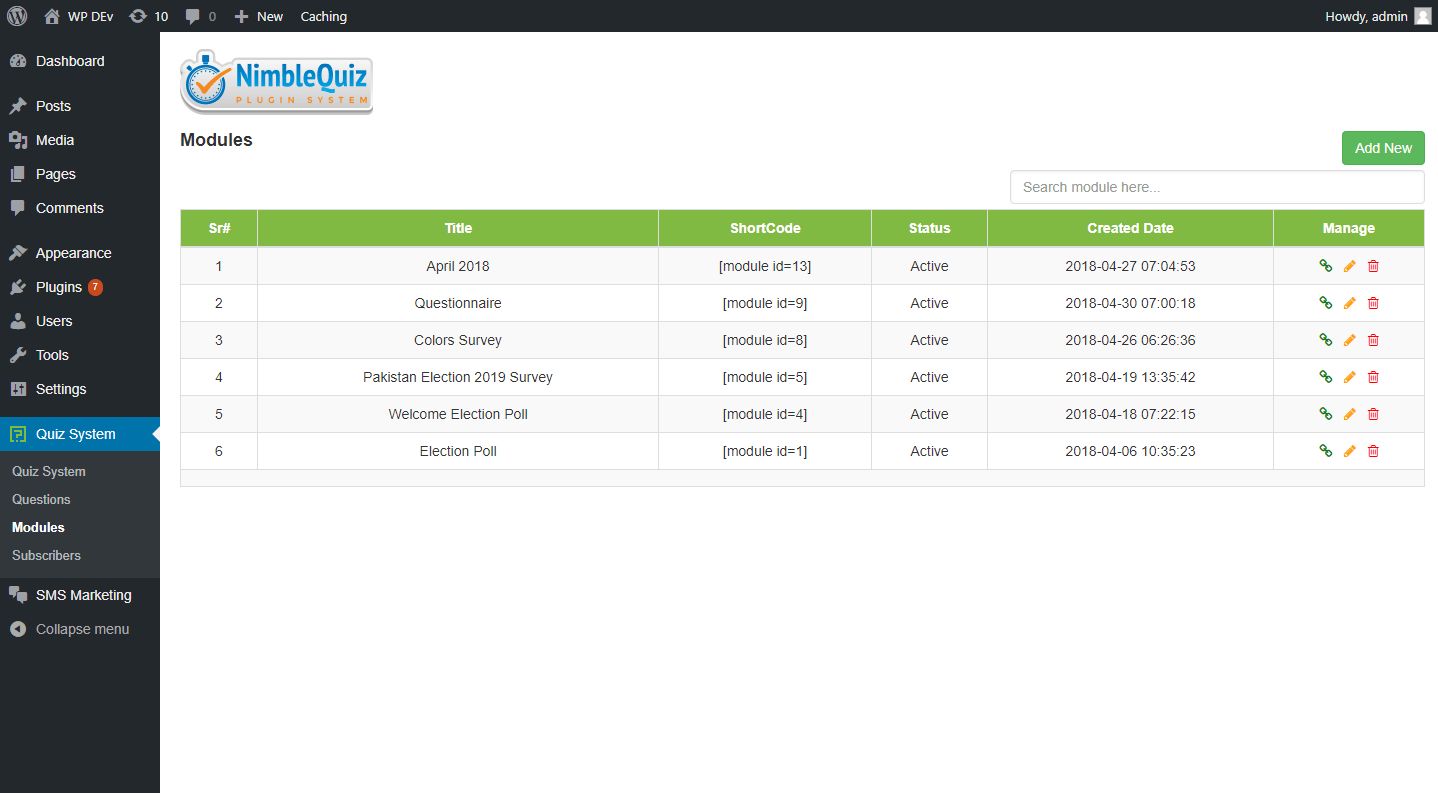Screen dimensions: 1438x793
Task: Delete the April 2018 module
Action: [x=1373, y=266]
